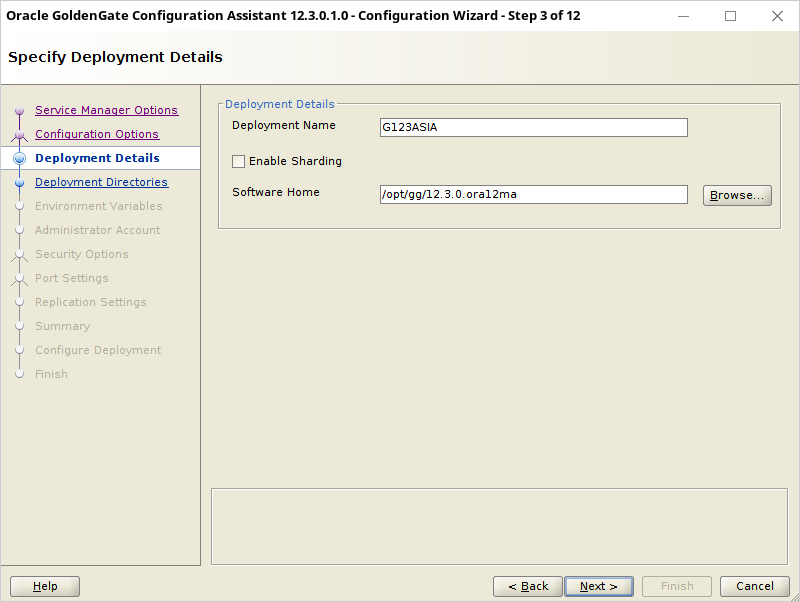Click the Port Settings step label

72,278
